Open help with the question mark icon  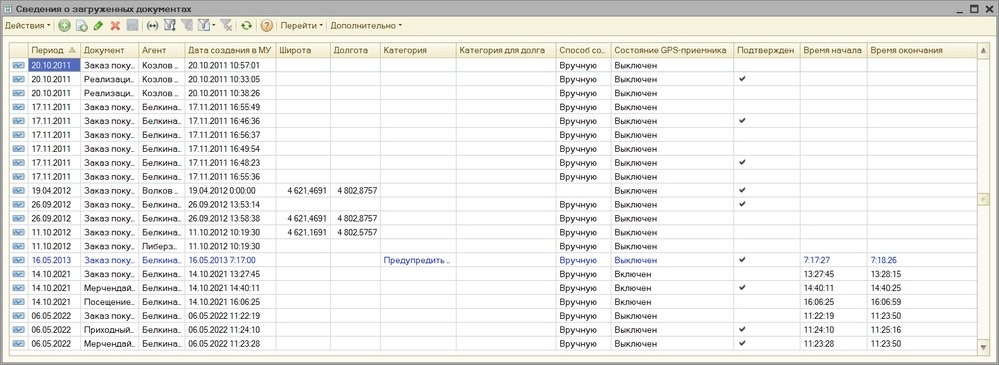pyautogui.click(x=266, y=25)
